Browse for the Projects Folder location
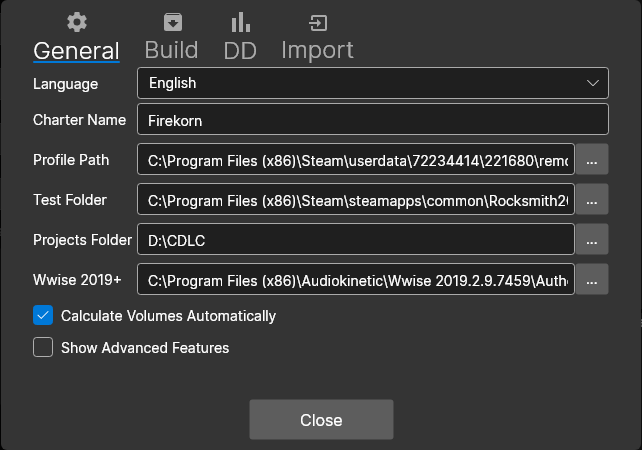642x450 pixels. (592, 239)
